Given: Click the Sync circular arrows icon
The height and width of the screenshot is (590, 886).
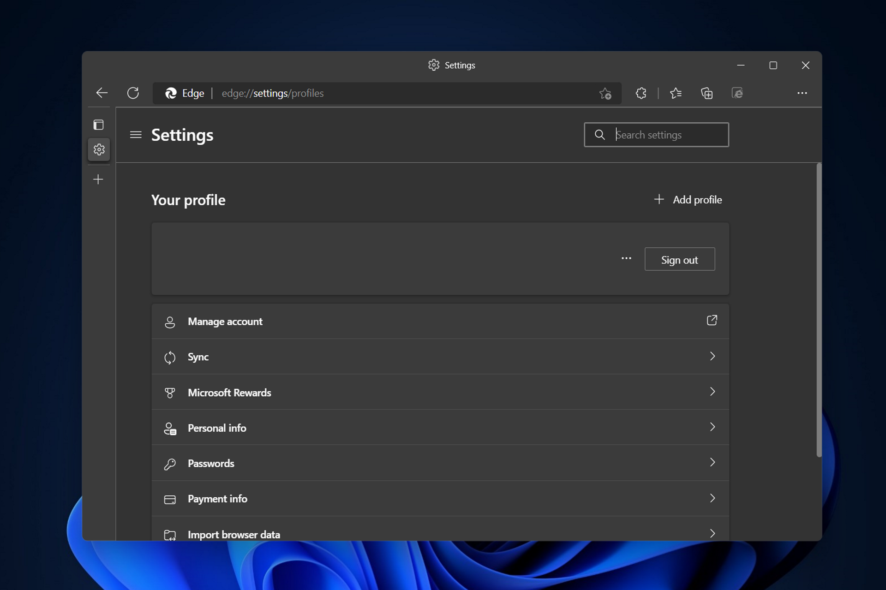Looking at the screenshot, I should (x=170, y=357).
